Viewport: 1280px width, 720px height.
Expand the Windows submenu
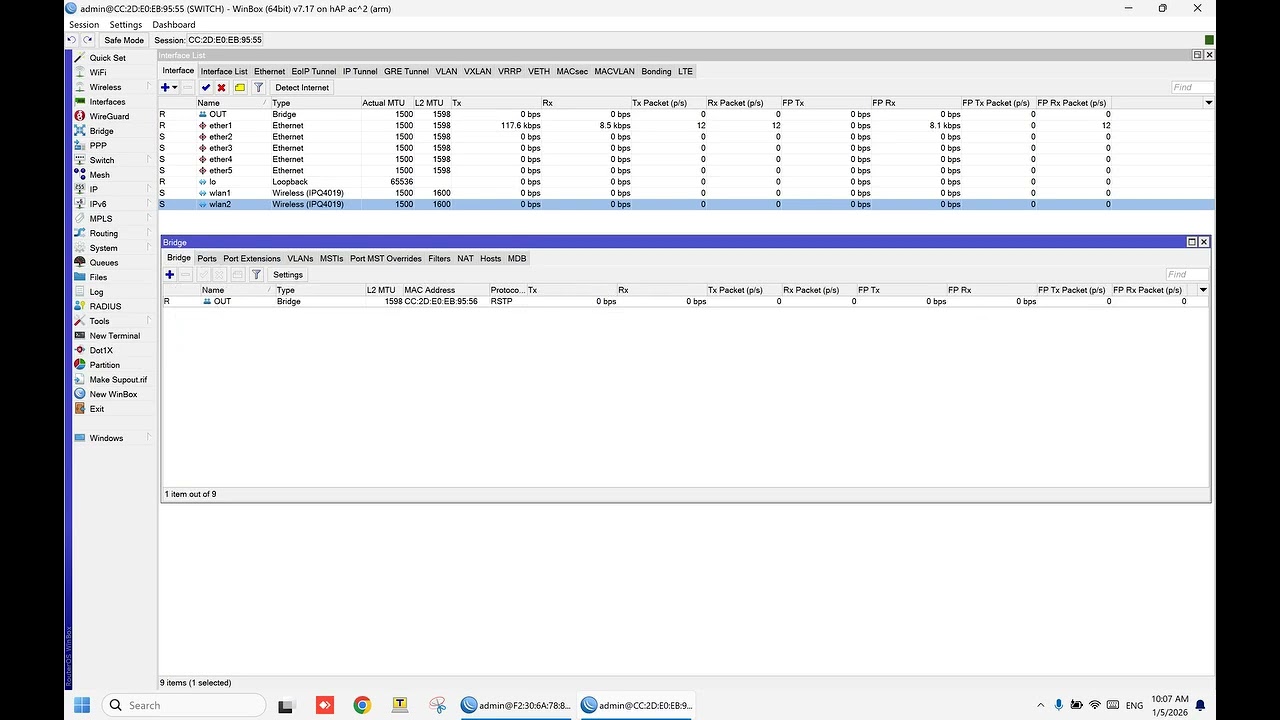click(x=150, y=438)
